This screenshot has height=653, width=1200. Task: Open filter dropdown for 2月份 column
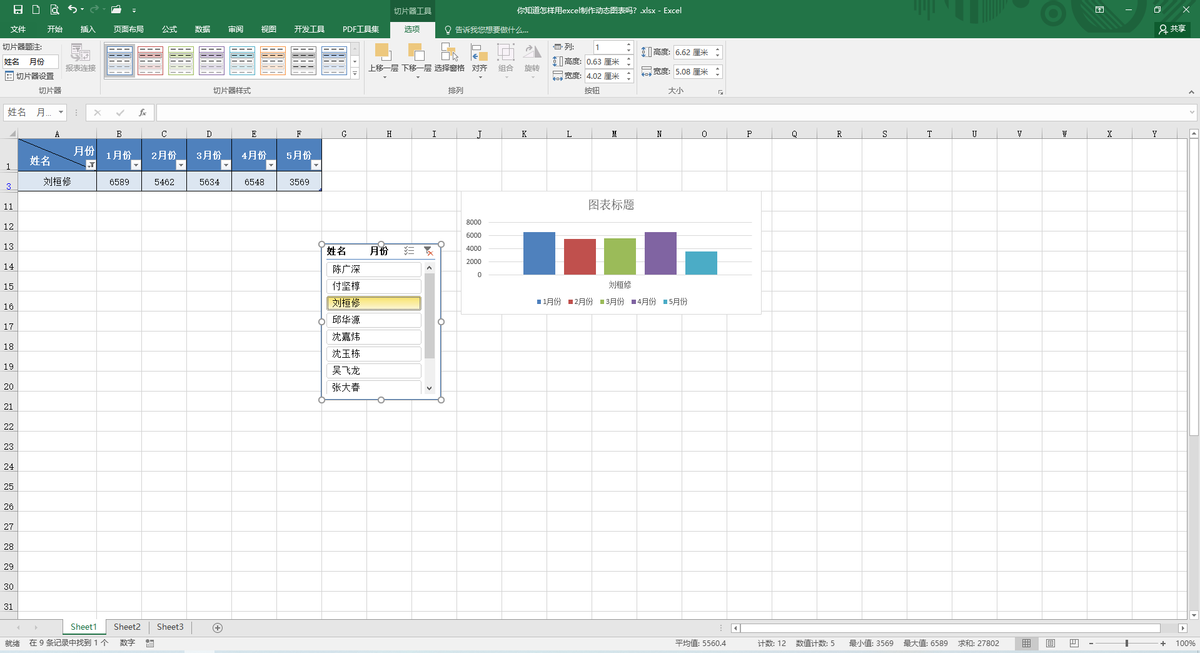[180, 165]
